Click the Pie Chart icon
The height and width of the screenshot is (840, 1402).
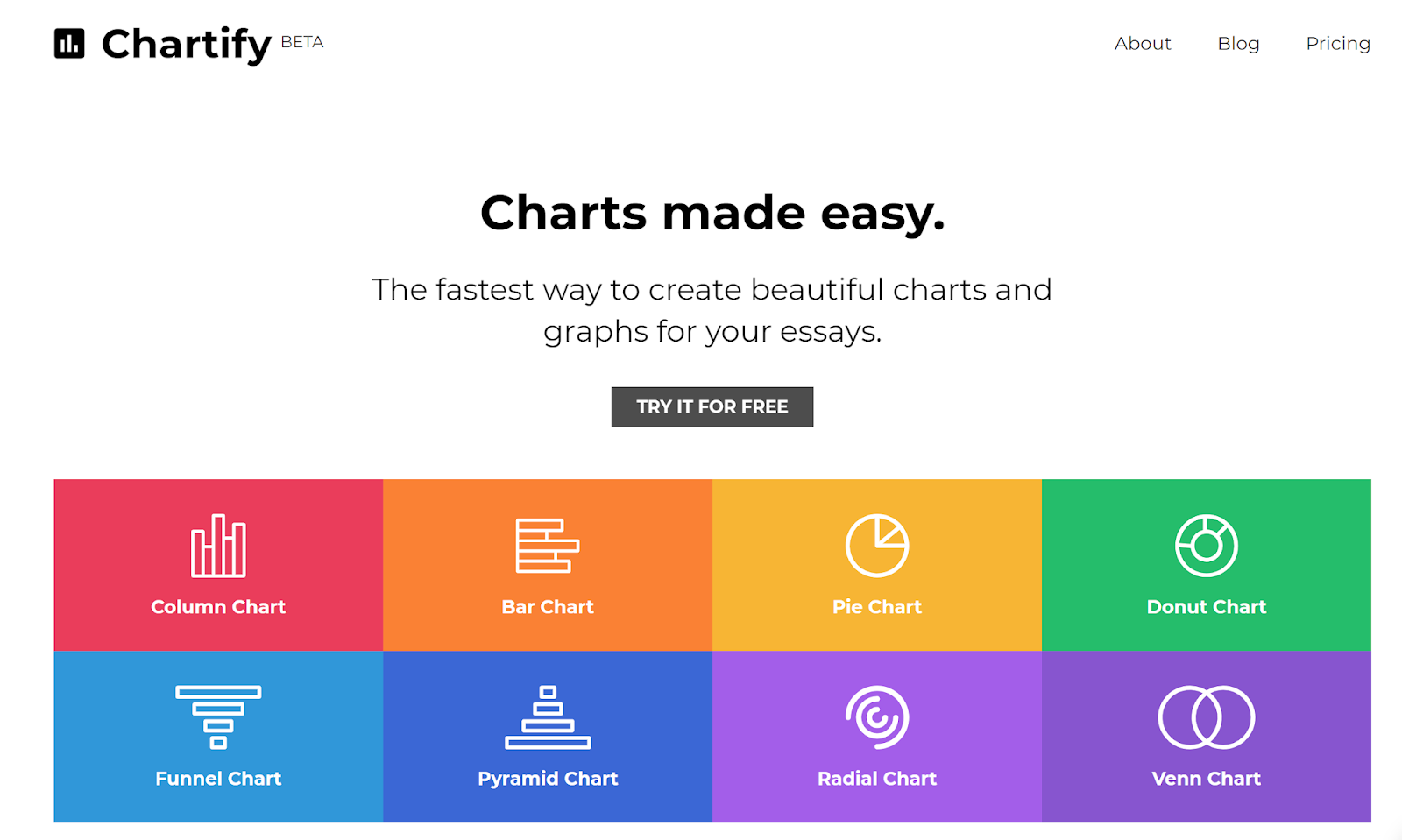tap(876, 543)
